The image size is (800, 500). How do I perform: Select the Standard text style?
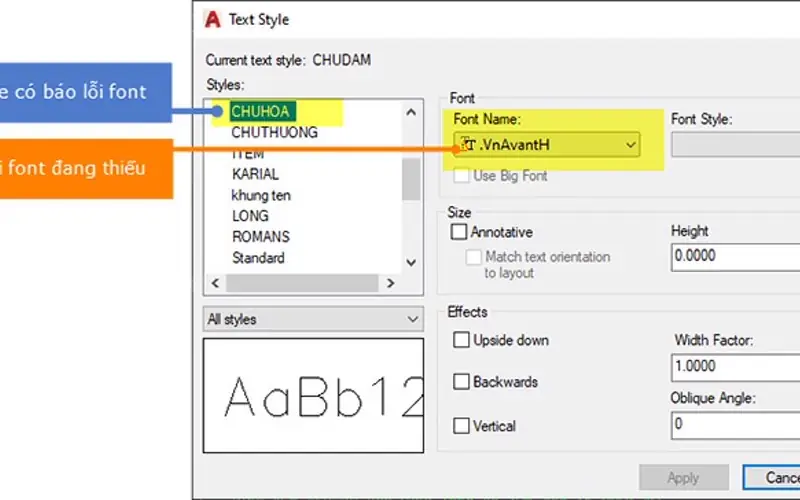point(258,258)
